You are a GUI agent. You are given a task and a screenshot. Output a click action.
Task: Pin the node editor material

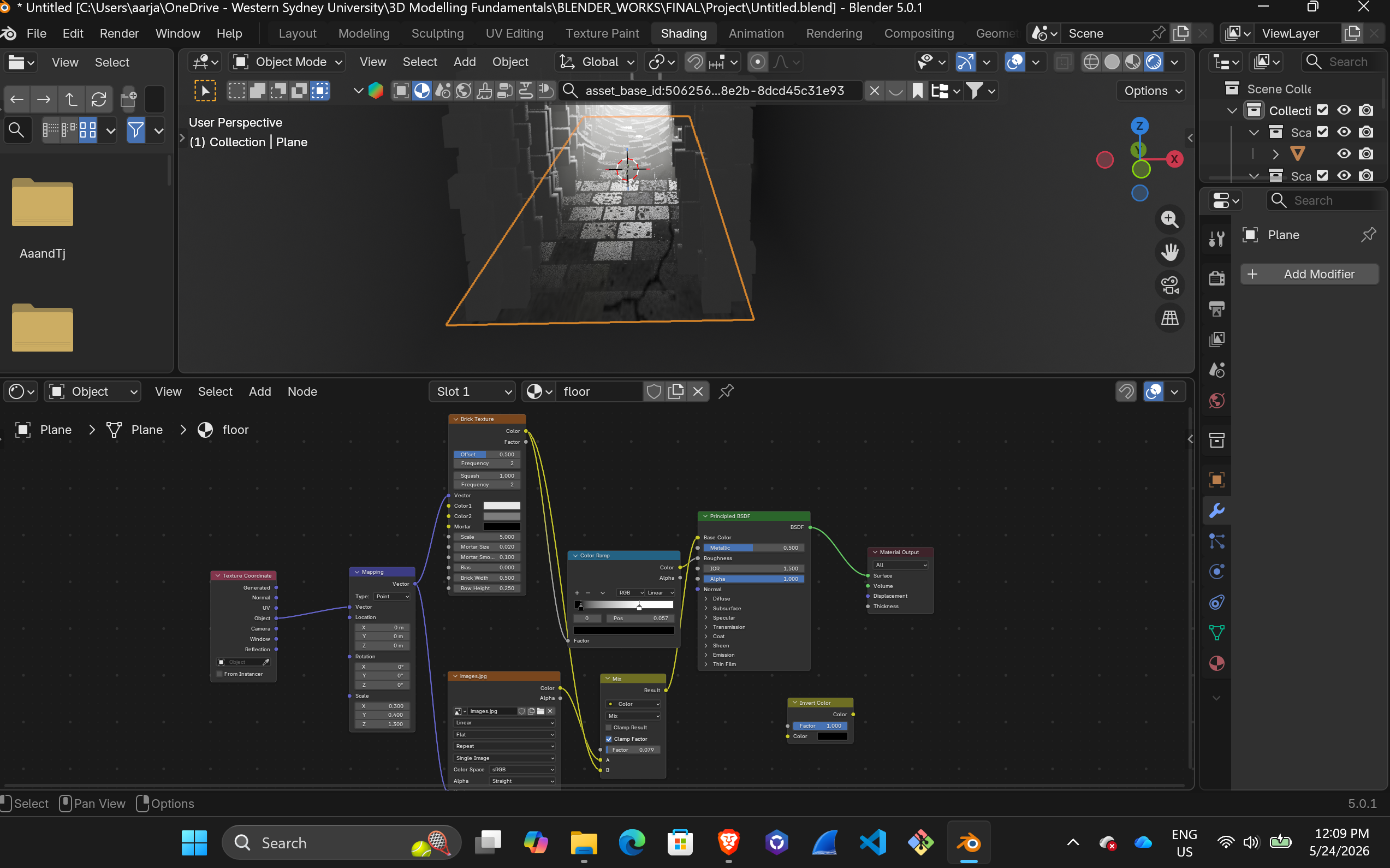point(726,391)
